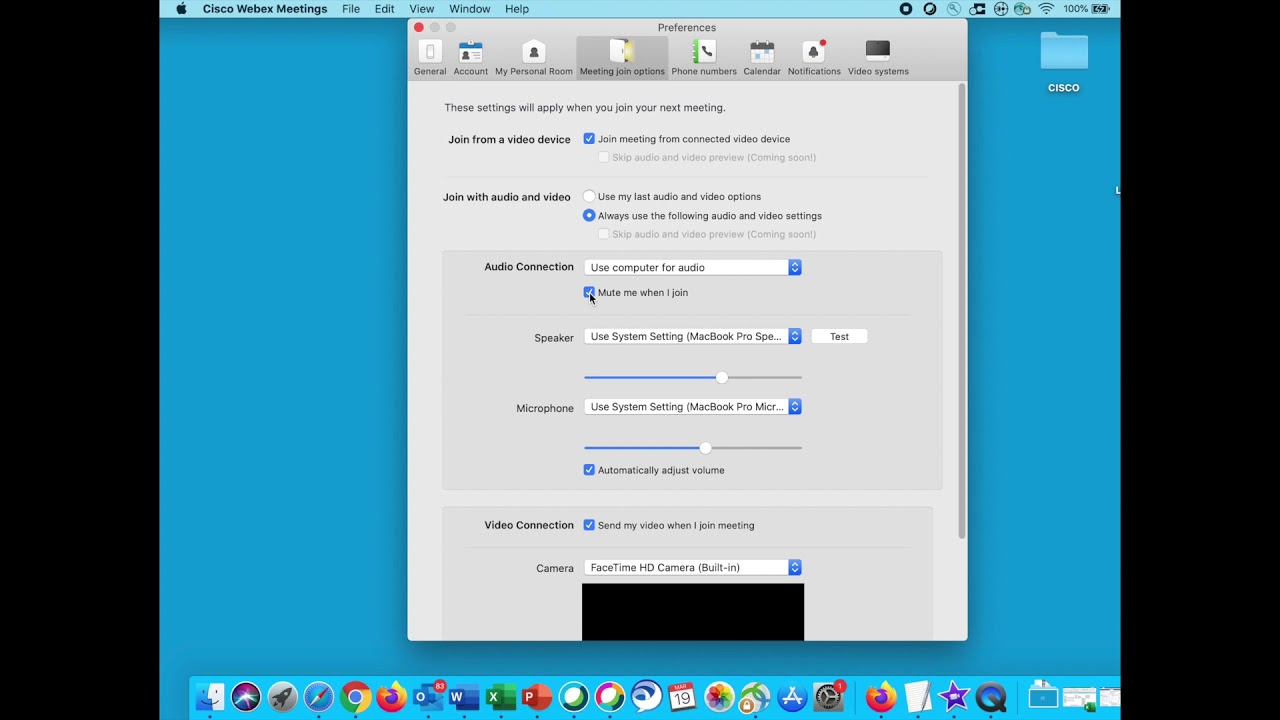Open TextEdit from the dock
The height and width of the screenshot is (720, 1280).
pyautogui.click(x=917, y=697)
